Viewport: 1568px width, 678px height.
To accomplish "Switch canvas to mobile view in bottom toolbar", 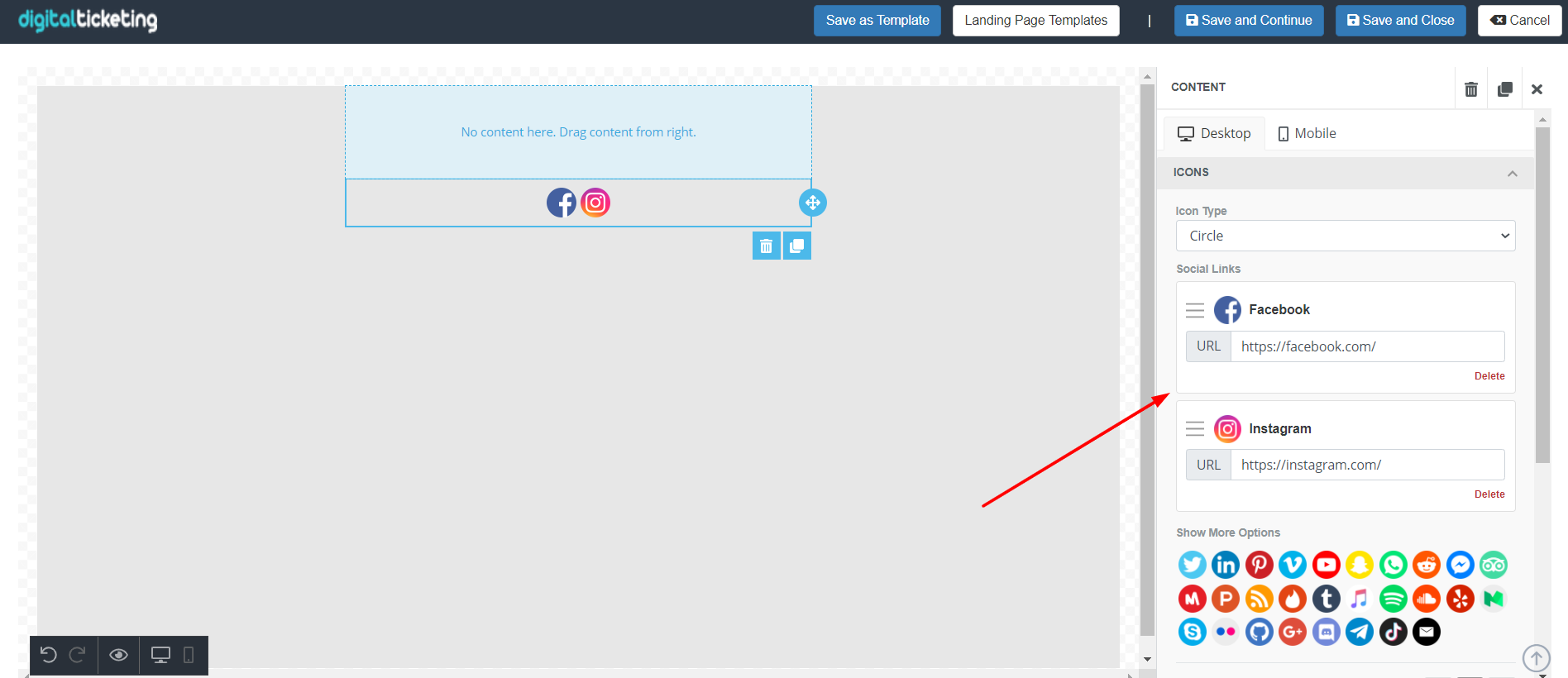I will click(189, 655).
